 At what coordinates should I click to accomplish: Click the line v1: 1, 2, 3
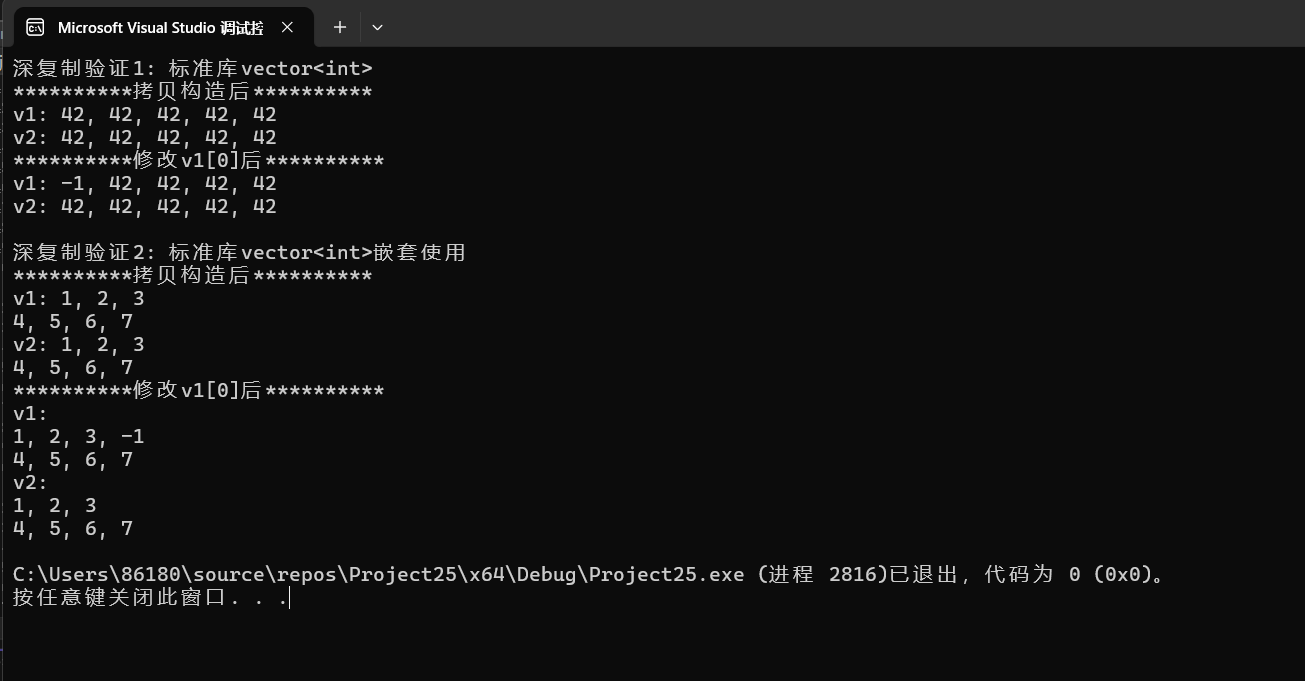[79, 299]
